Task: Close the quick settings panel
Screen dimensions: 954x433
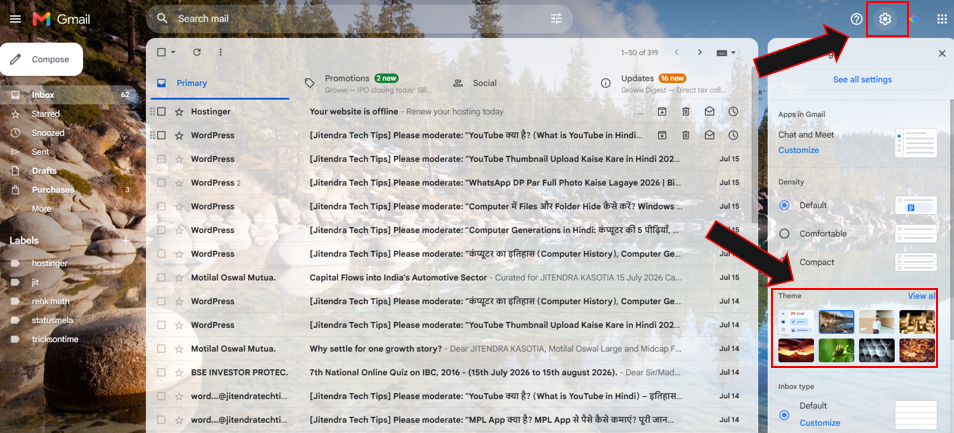Action: [x=942, y=54]
